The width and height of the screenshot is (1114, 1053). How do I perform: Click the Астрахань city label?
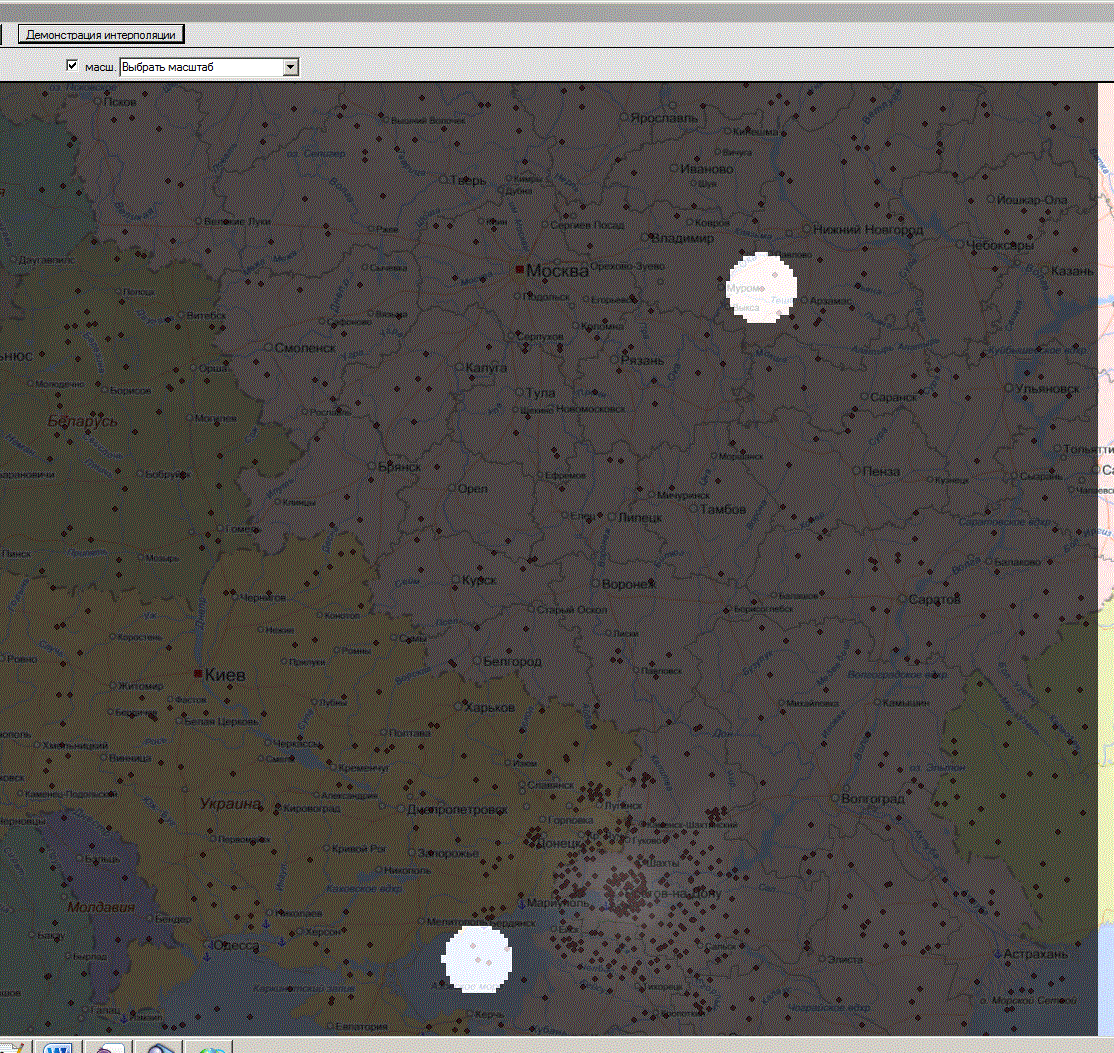[x=1036, y=954]
